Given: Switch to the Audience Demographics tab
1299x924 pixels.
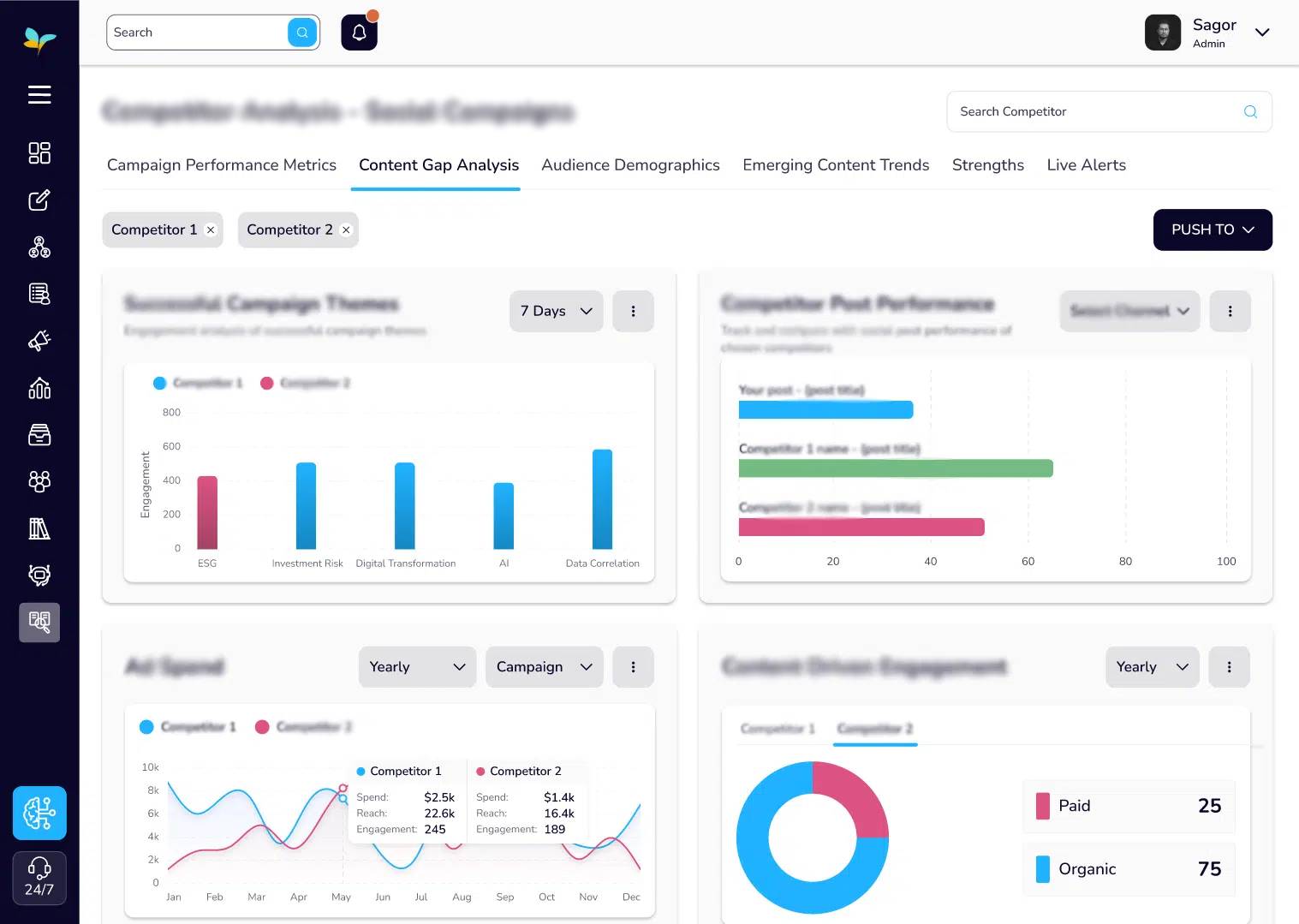Looking at the screenshot, I should pyautogui.click(x=630, y=165).
